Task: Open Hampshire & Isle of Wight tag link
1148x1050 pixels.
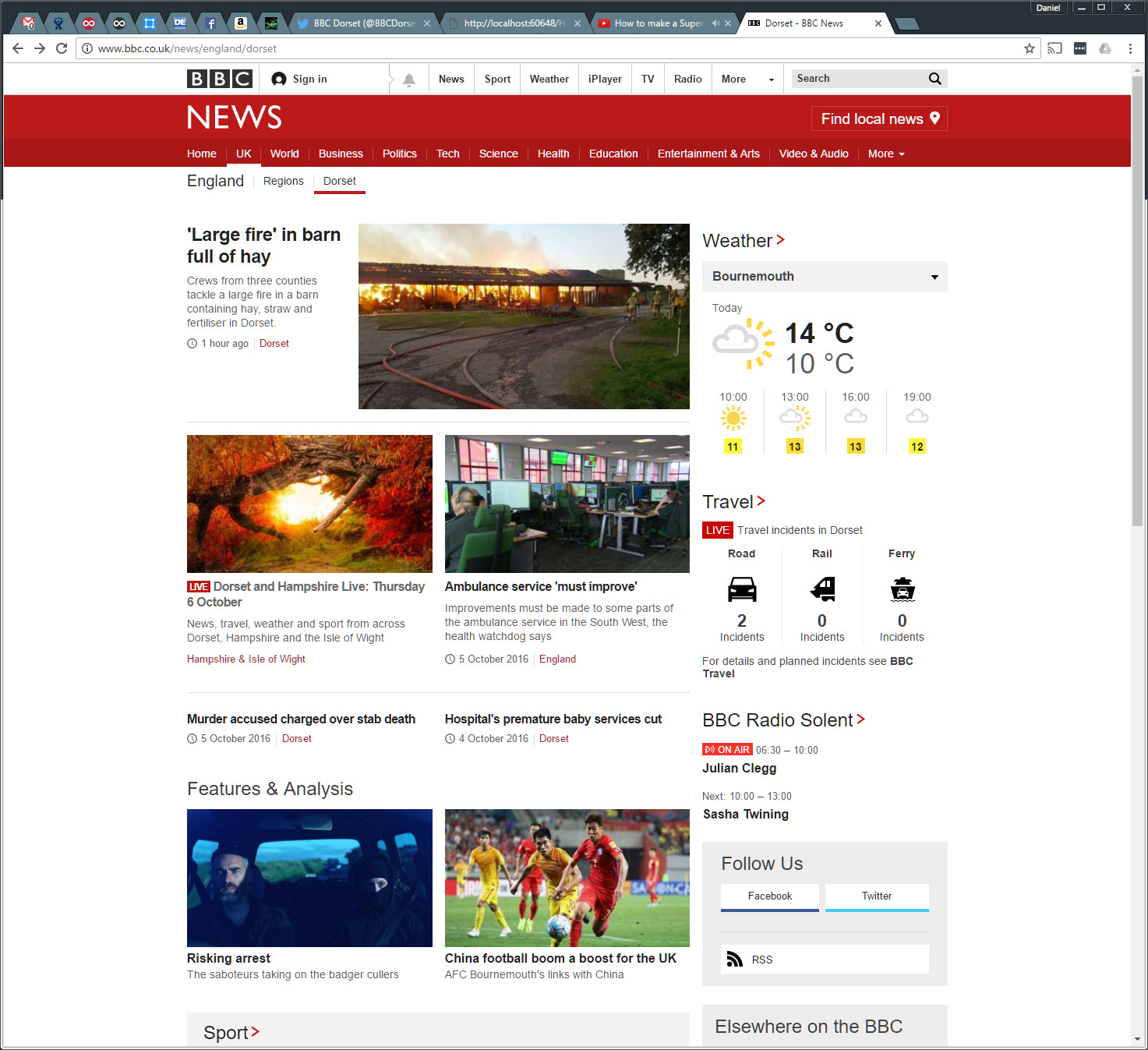Action: tap(246, 659)
